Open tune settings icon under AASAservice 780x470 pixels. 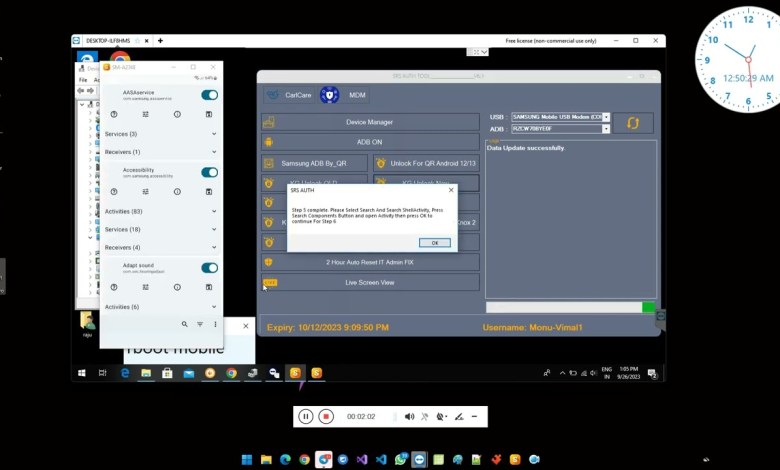146,114
